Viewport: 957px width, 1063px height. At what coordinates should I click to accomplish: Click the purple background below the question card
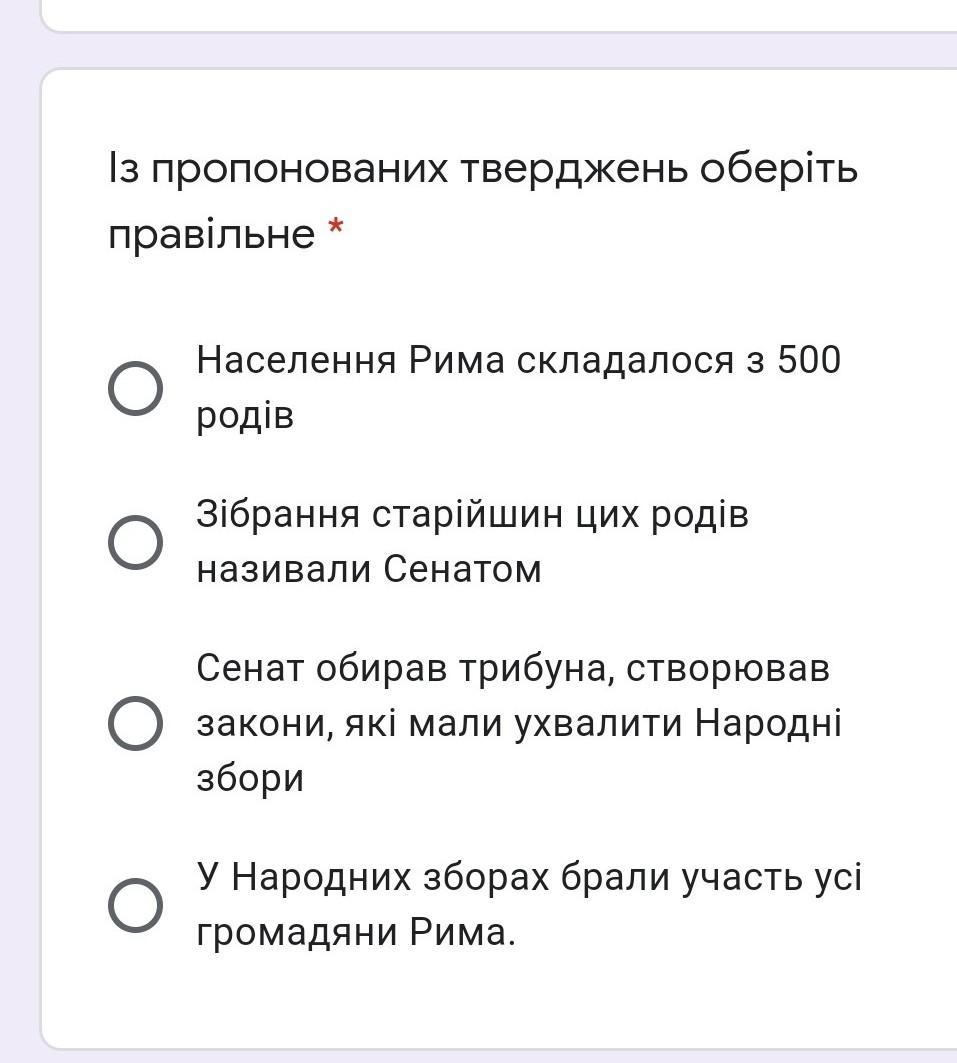[500, 1056]
